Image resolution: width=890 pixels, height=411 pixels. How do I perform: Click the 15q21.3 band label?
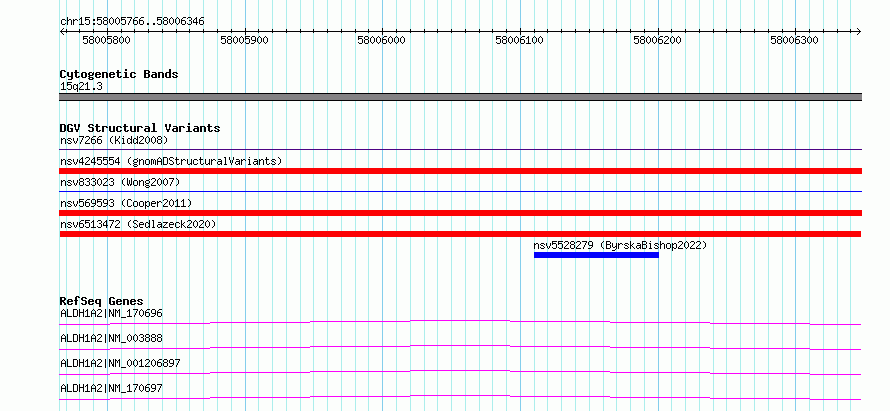[x=81, y=87]
